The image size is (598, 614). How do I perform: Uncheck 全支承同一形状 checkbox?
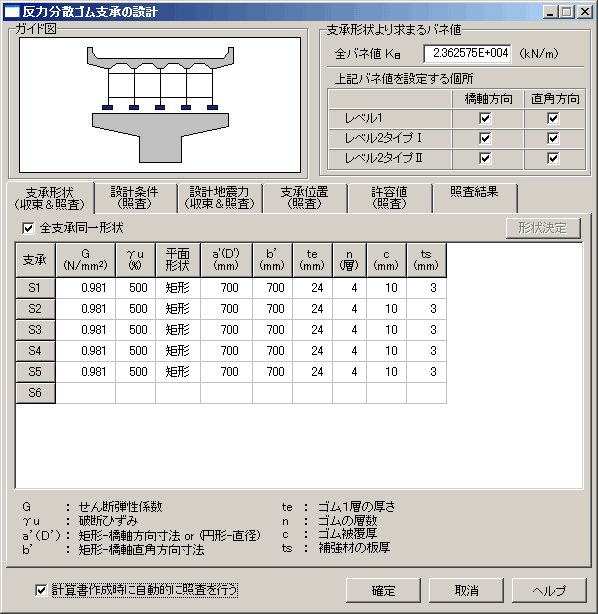click(28, 228)
